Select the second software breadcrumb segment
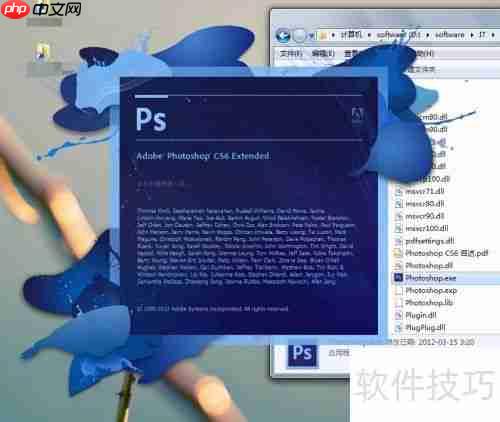Viewport: 500px width, 422px height. coord(450,35)
